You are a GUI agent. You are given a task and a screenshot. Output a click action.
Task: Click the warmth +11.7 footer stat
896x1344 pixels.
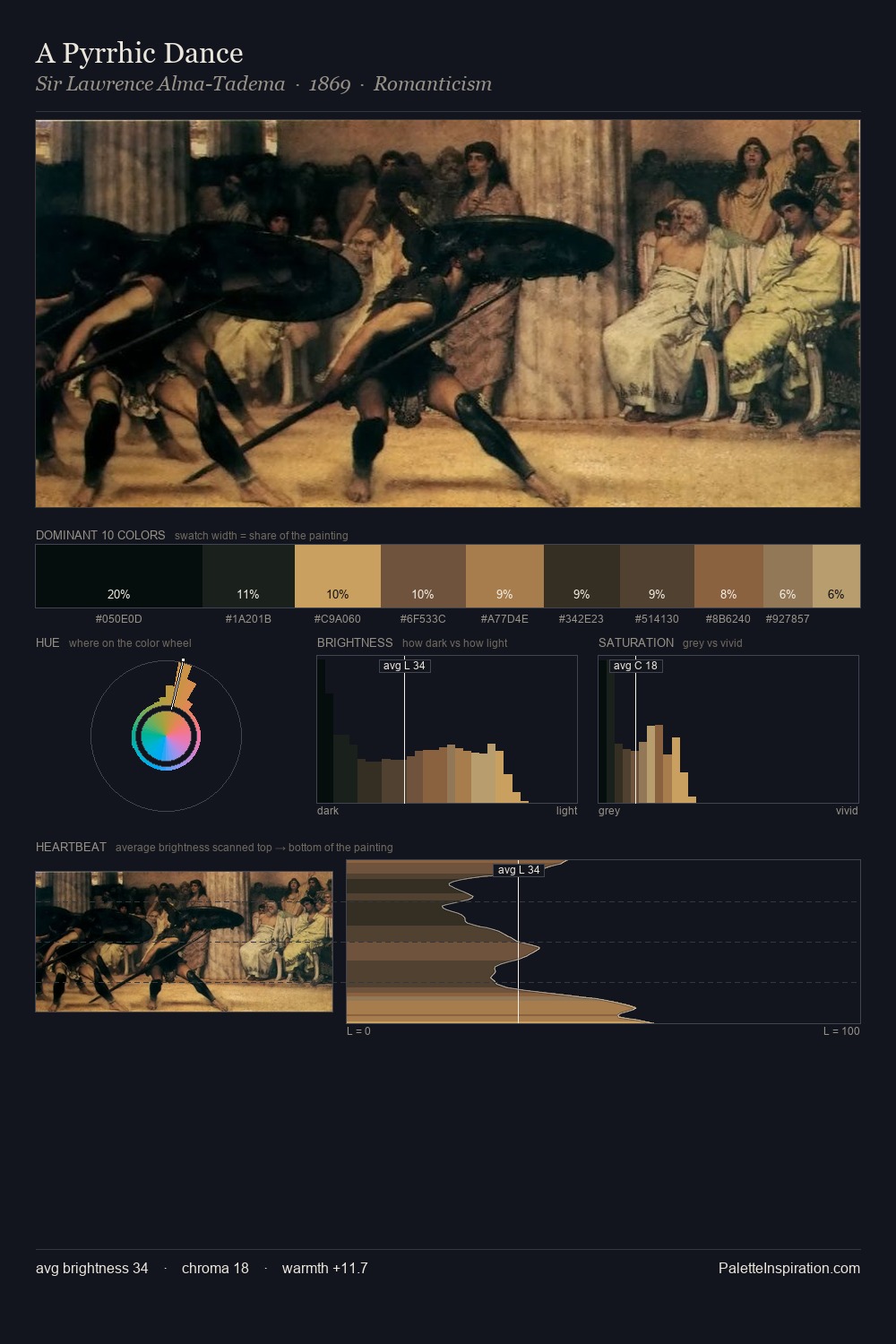[325, 1268]
